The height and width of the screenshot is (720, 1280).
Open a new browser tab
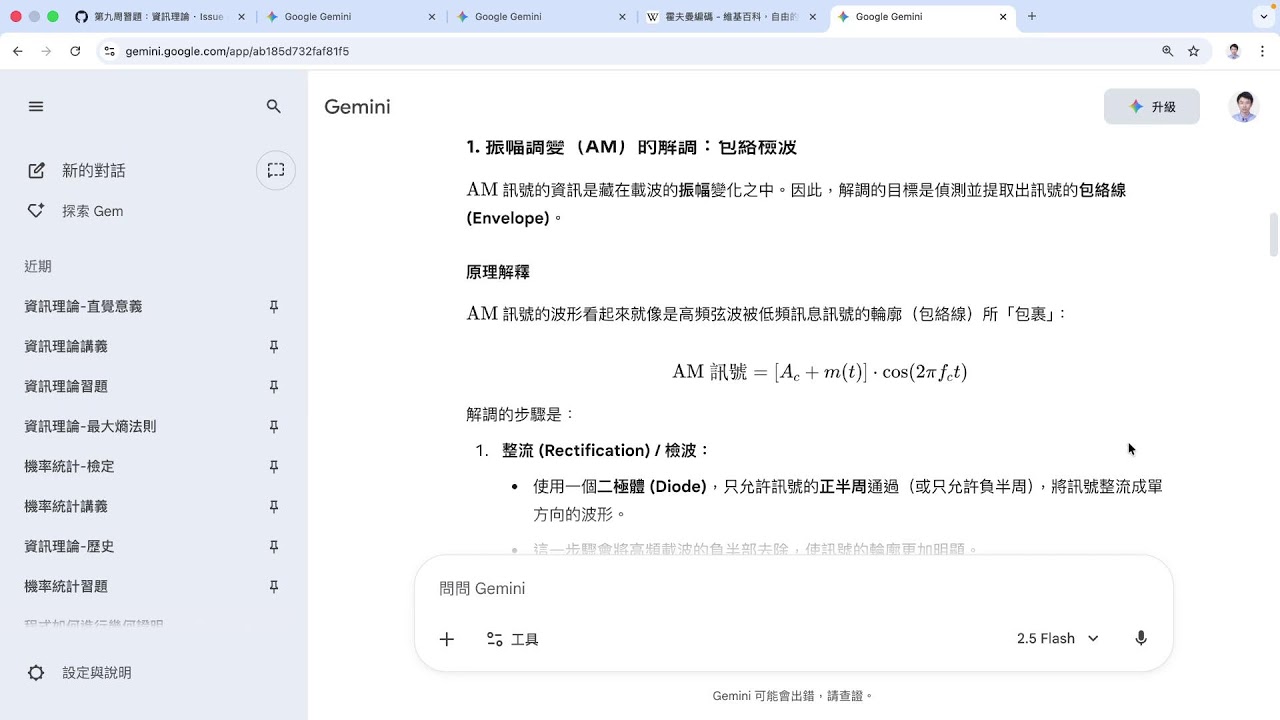coord(1032,17)
